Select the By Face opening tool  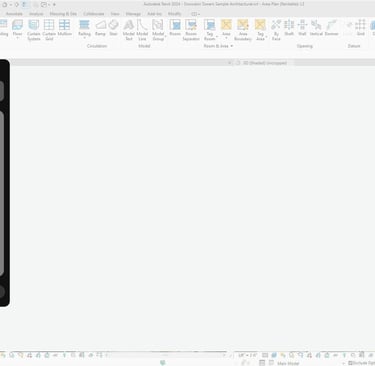[276, 30]
